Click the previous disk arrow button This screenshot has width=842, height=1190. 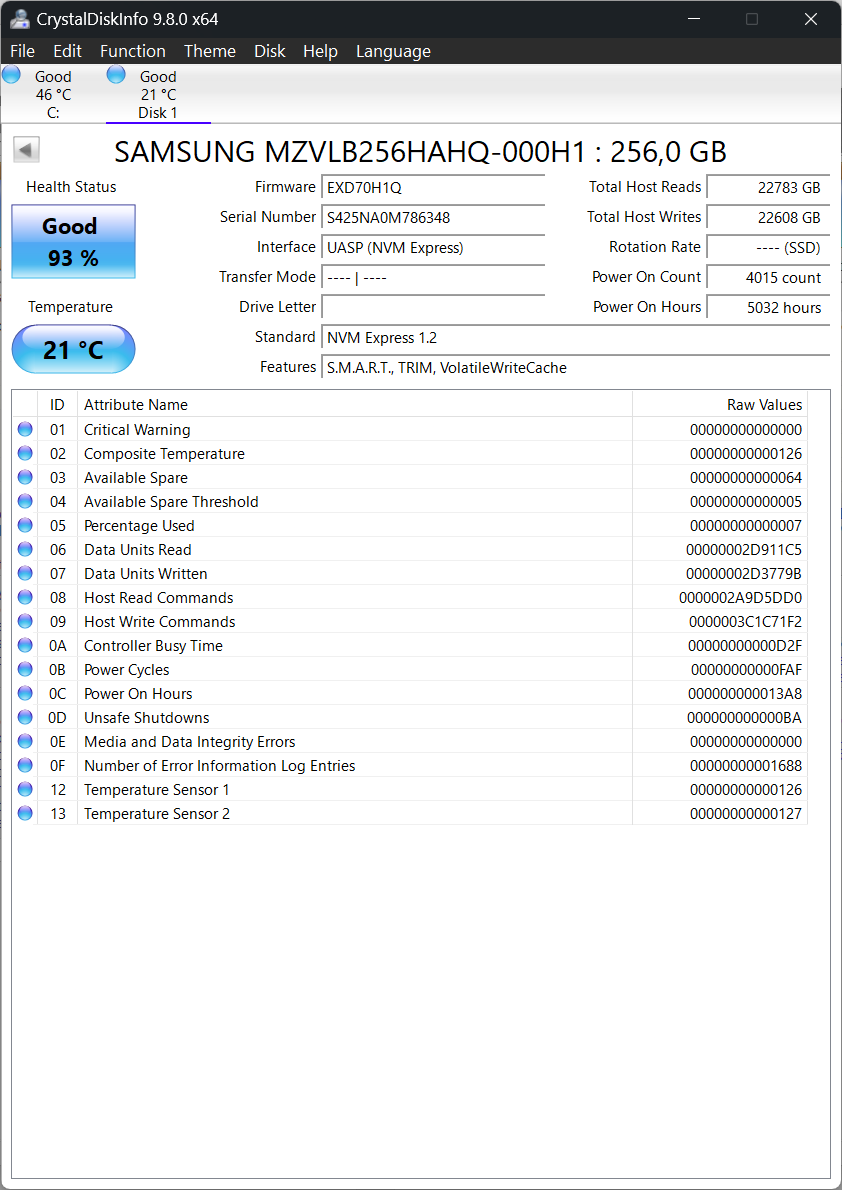pos(26,150)
